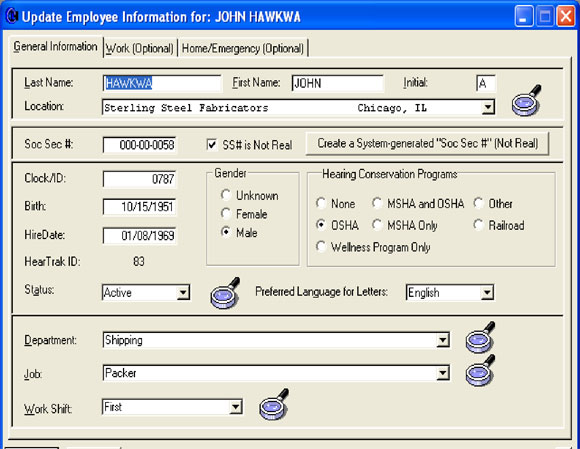
Task: Open the Home/Emergency (Optional) tab
Action: tap(243, 48)
